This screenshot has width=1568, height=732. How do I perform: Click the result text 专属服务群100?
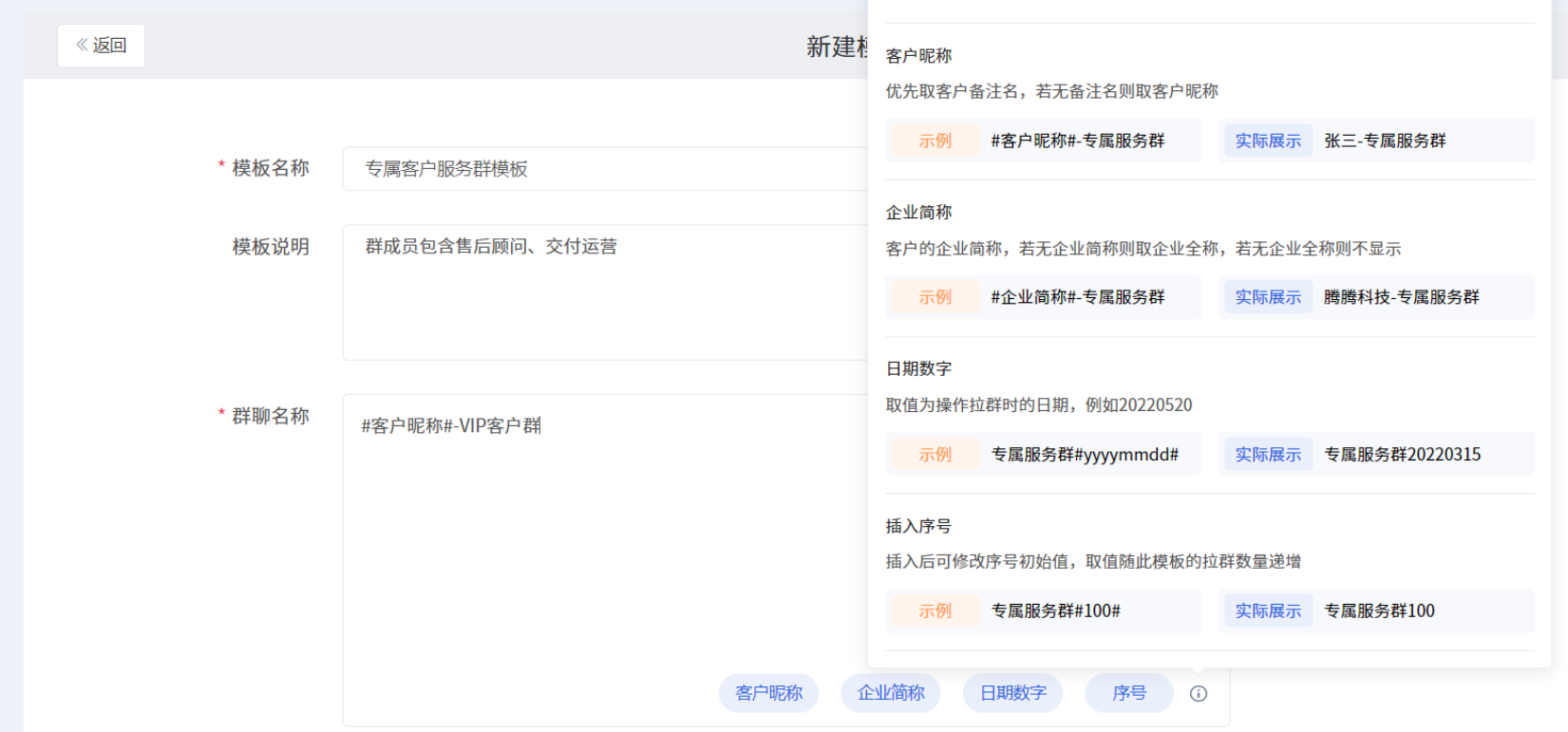coord(1379,611)
